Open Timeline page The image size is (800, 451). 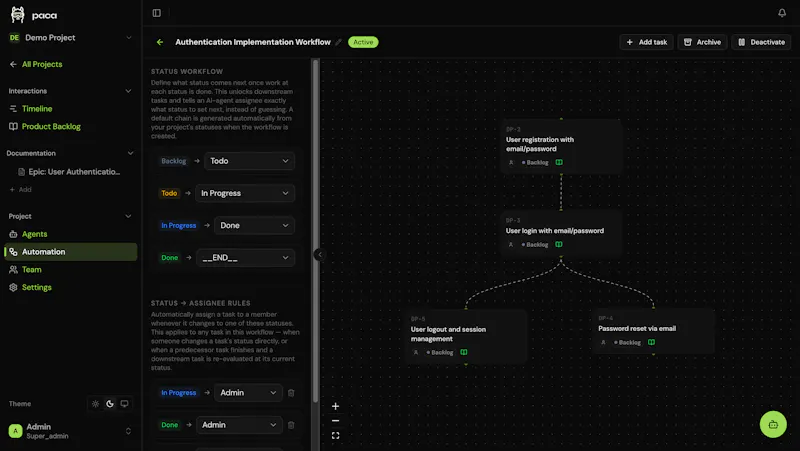(37, 109)
